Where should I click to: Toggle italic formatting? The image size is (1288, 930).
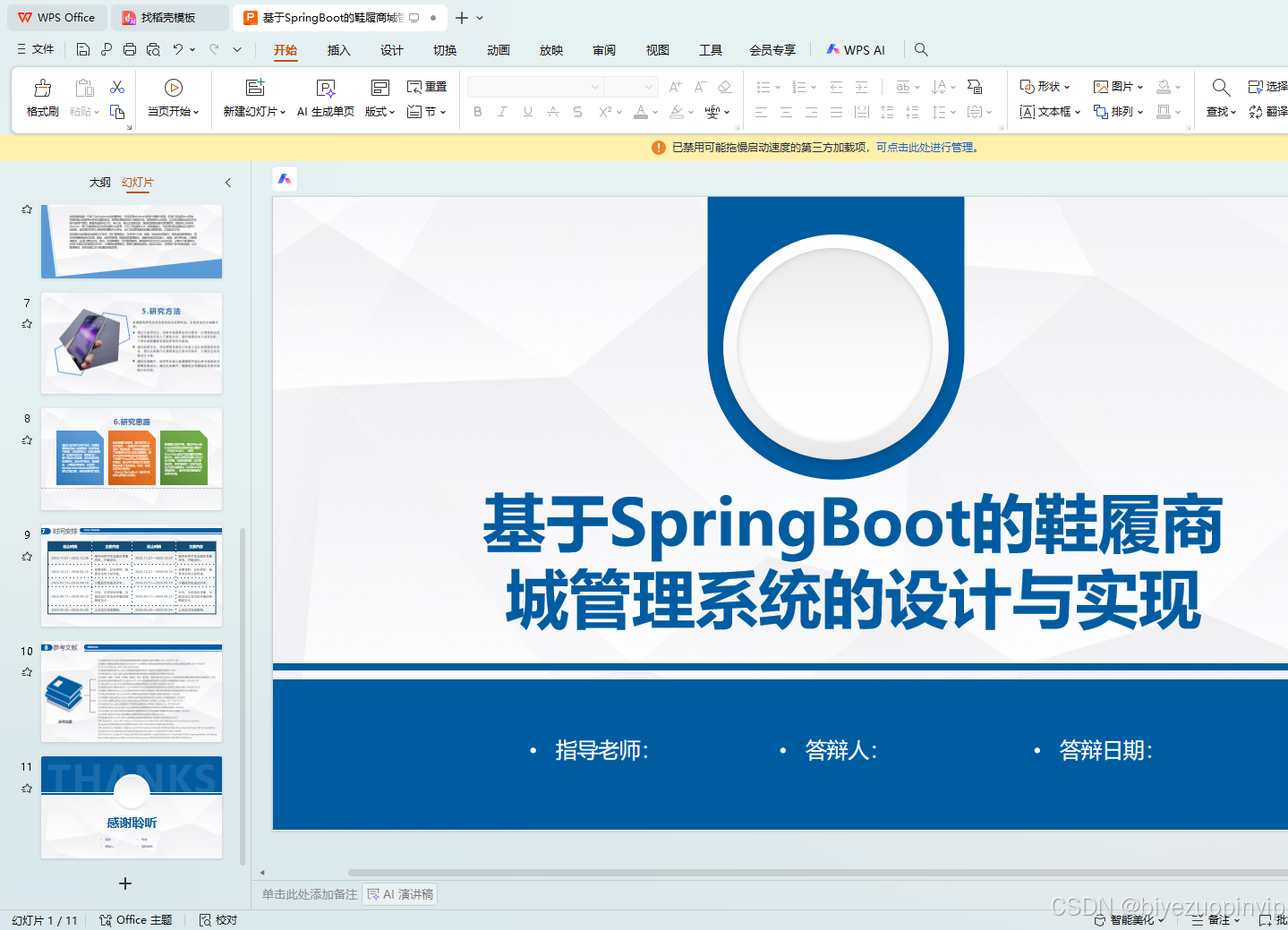point(502,111)
